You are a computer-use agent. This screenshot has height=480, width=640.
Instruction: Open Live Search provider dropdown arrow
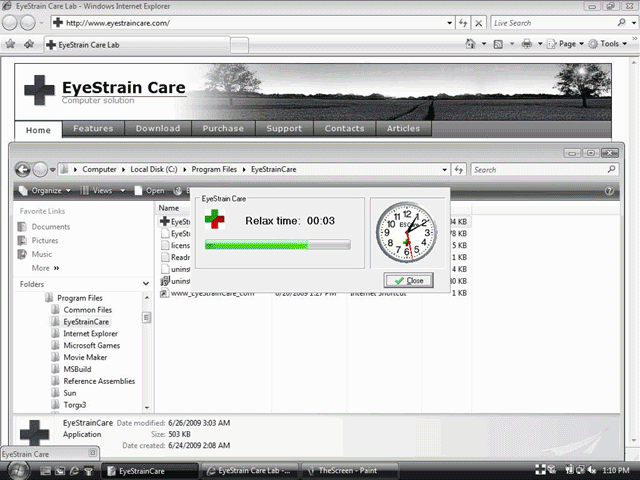(634, 23)
